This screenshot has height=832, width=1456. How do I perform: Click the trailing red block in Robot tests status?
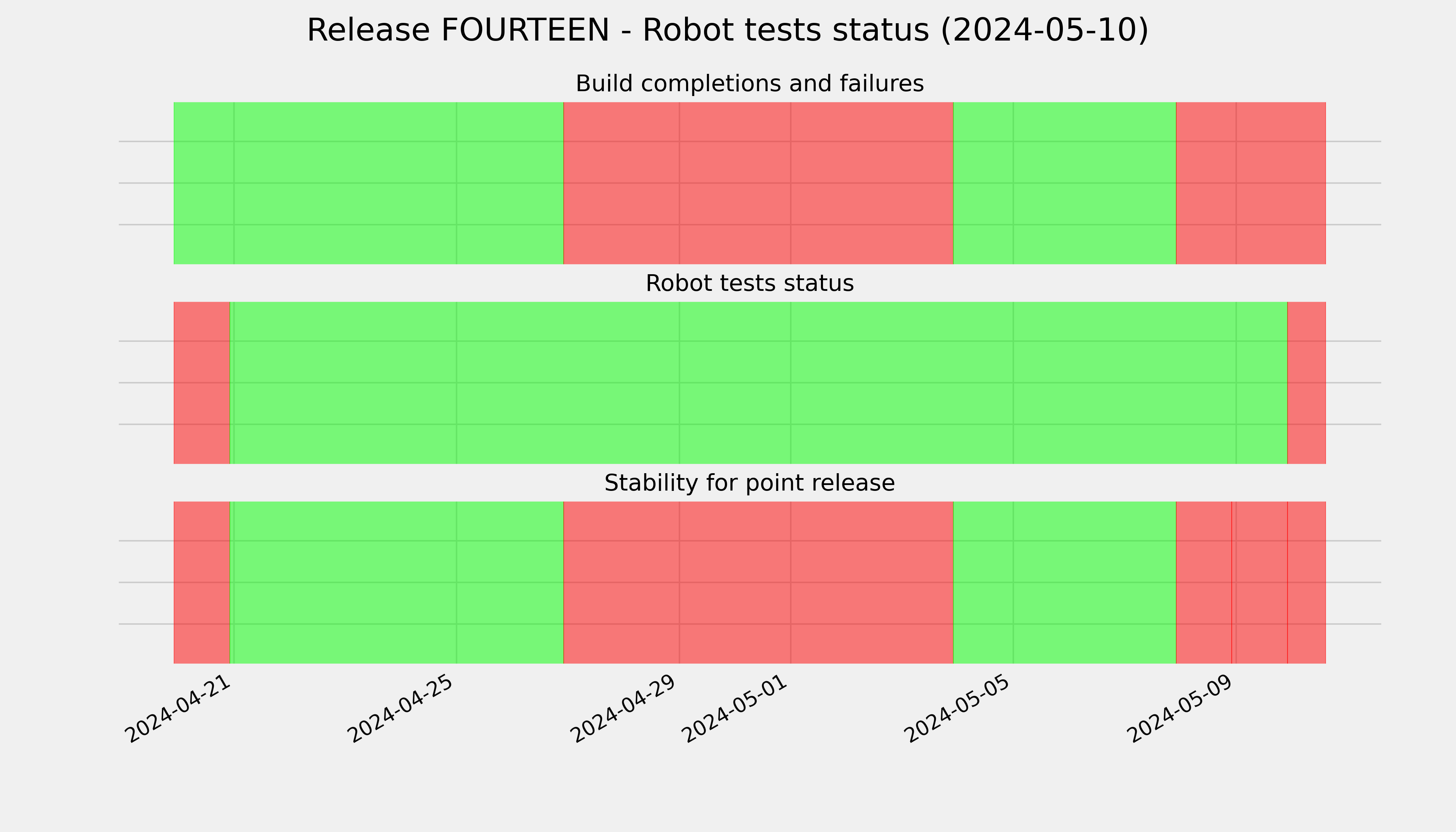pos(1307,383)
